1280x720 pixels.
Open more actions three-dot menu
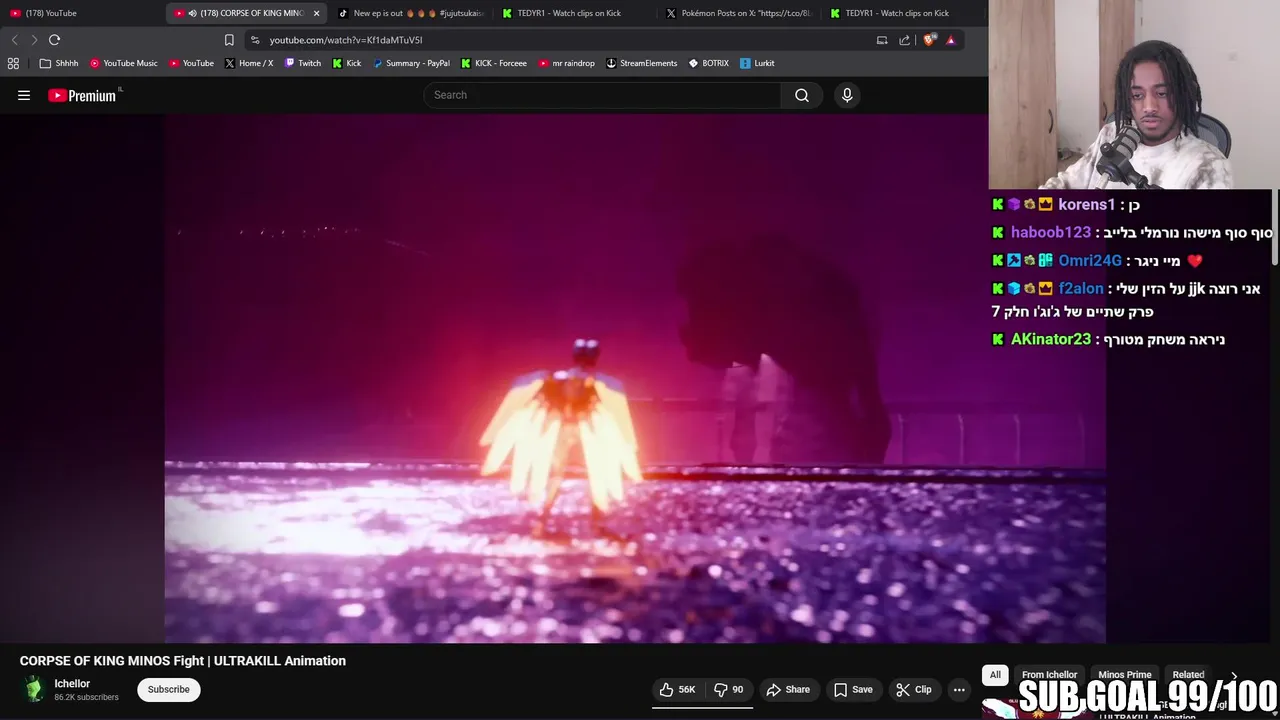click(x=959, y=689)
